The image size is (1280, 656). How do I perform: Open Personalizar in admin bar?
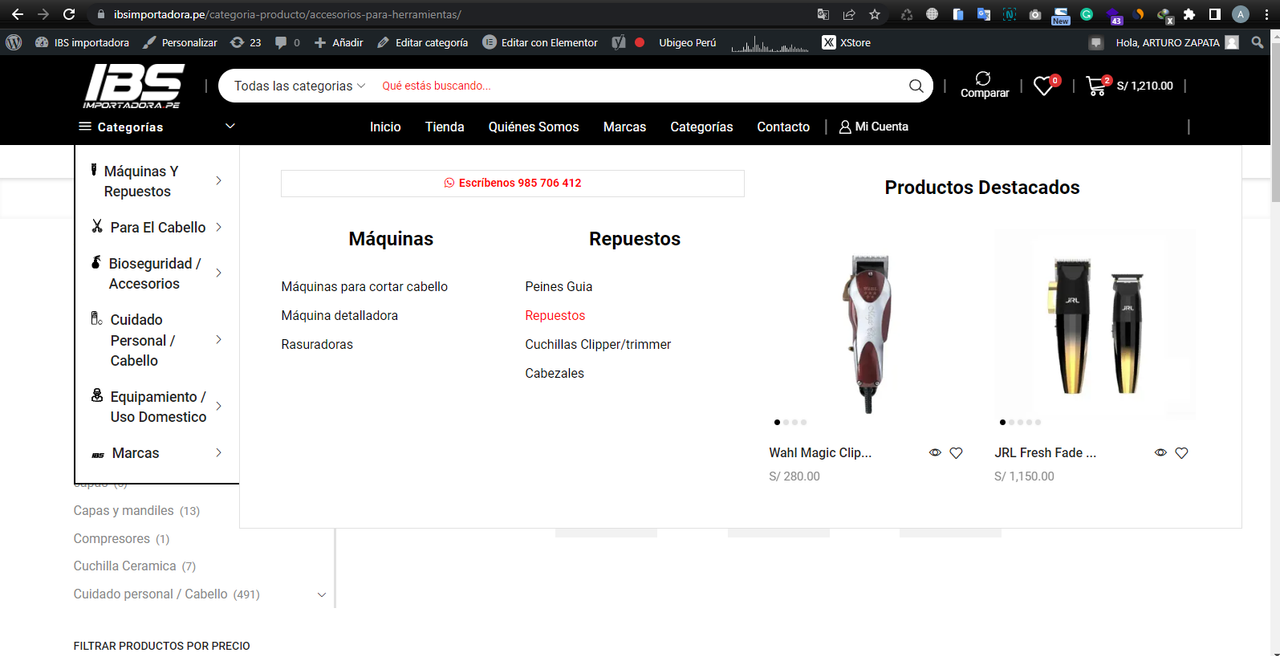click(x=180, y=42)
